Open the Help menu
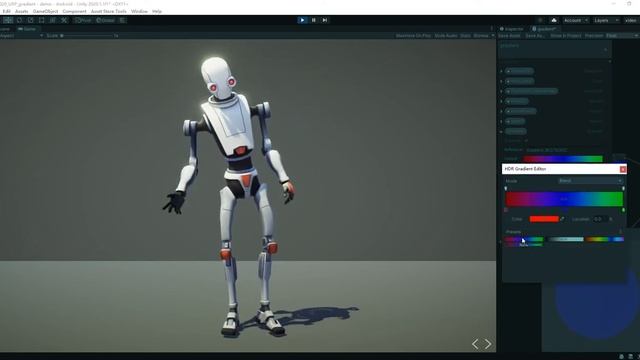640x360 pixels. click(x=157, y=11)
